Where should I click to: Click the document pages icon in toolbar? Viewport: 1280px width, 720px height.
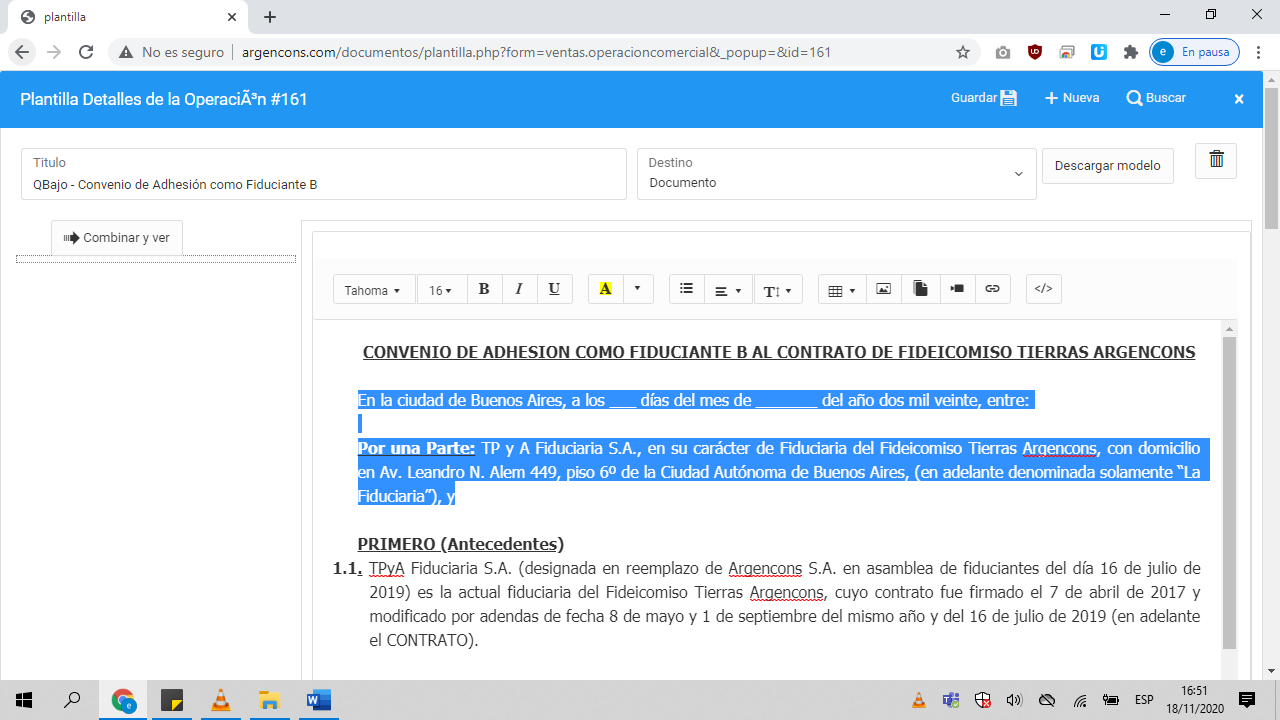tap(921, 289)
